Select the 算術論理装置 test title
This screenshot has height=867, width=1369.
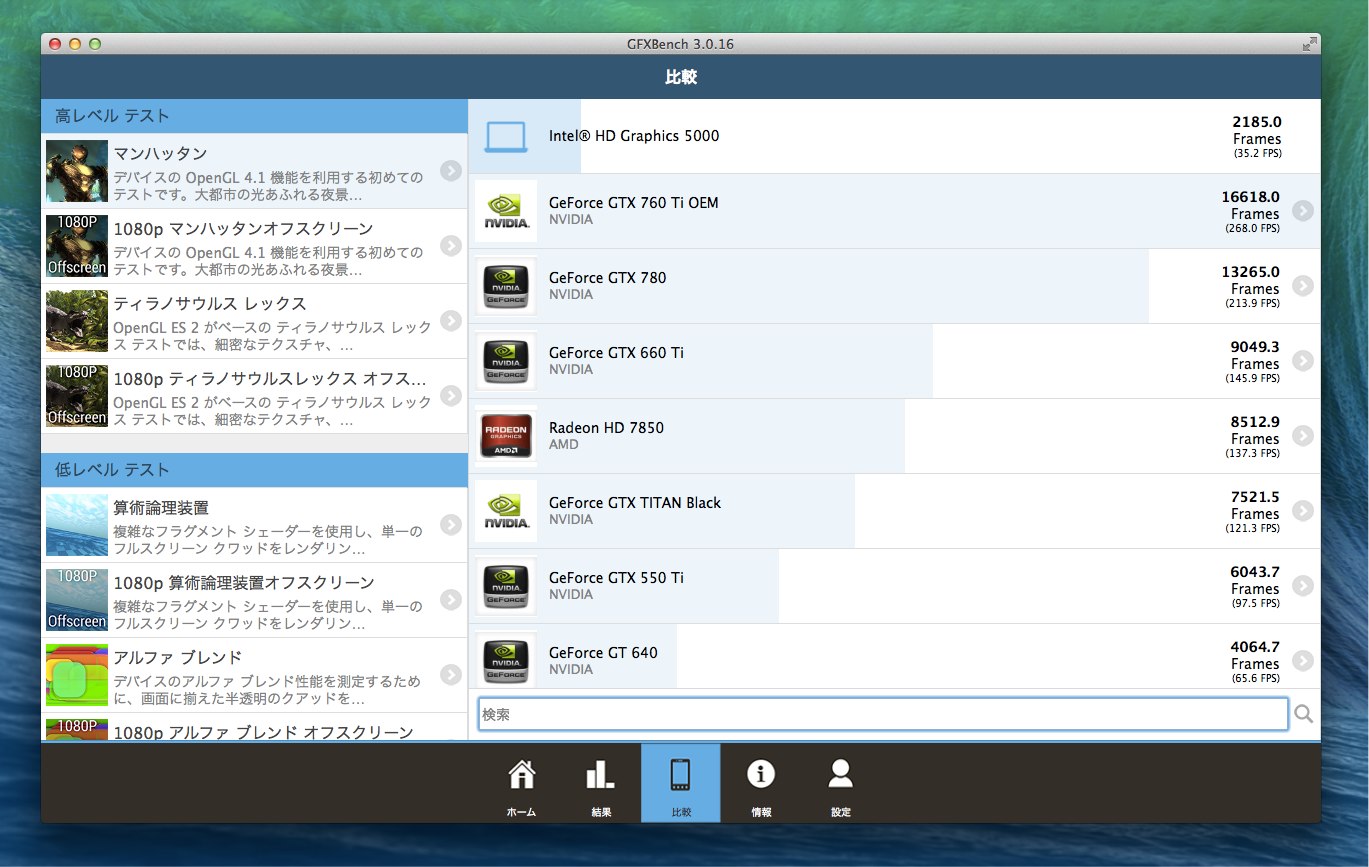tap(161, 508)
